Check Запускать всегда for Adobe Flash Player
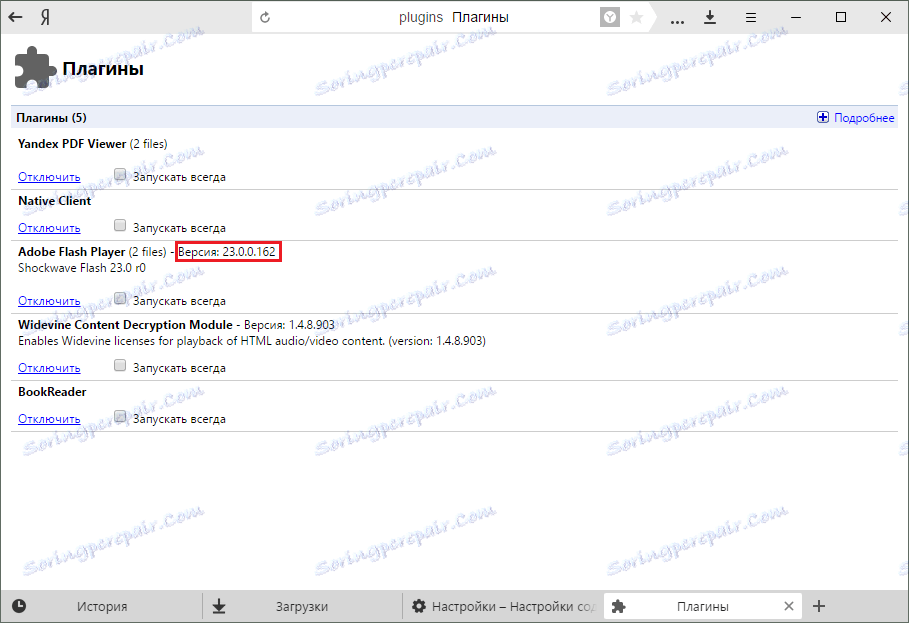This screenshot has width=909, height=623. (x=120, y=298)
